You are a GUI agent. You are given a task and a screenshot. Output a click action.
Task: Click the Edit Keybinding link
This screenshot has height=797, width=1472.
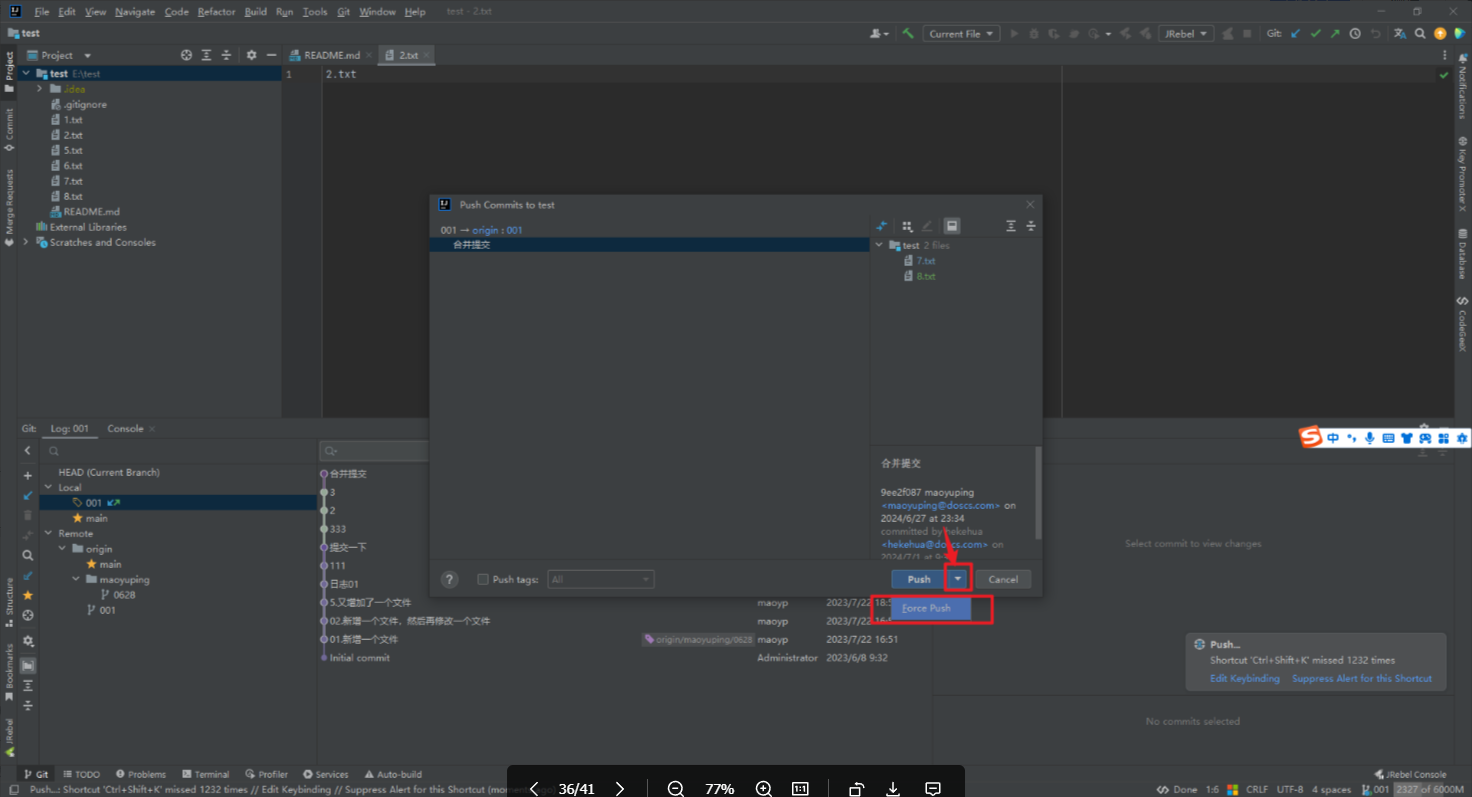(1244, 678)
